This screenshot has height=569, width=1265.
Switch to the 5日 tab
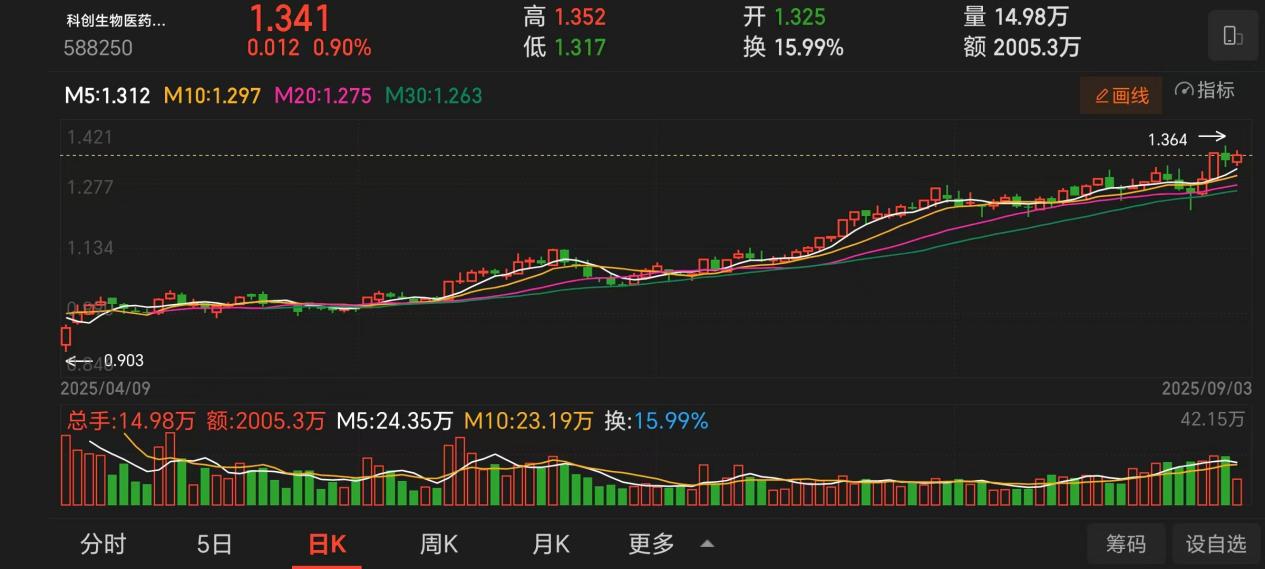pos(215,544)
